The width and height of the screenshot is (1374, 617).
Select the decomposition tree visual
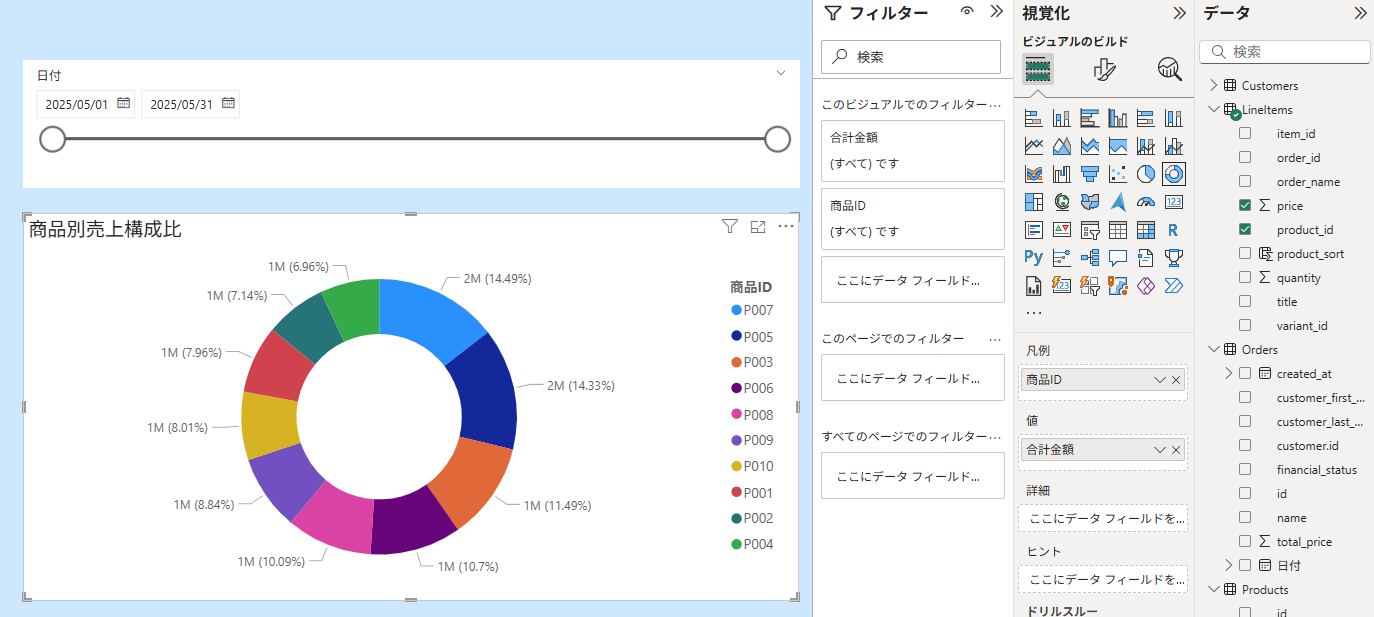(1090, 258)
